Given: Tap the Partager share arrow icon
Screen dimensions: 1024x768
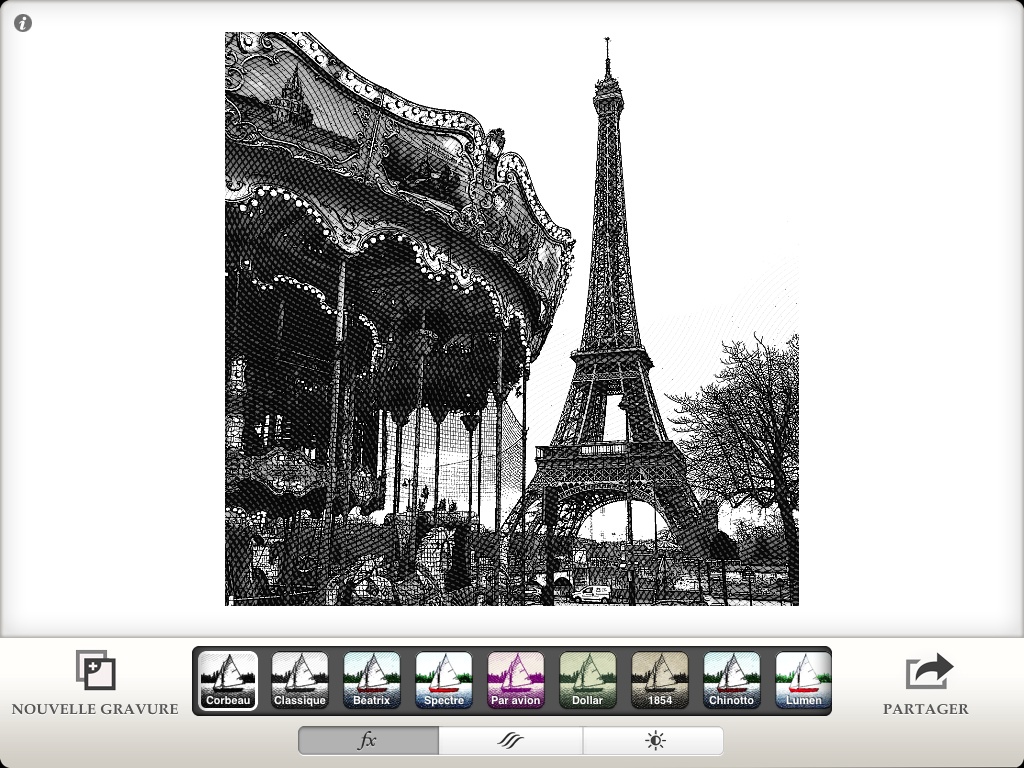Looking at the screenshot, I should click(928, 671).
